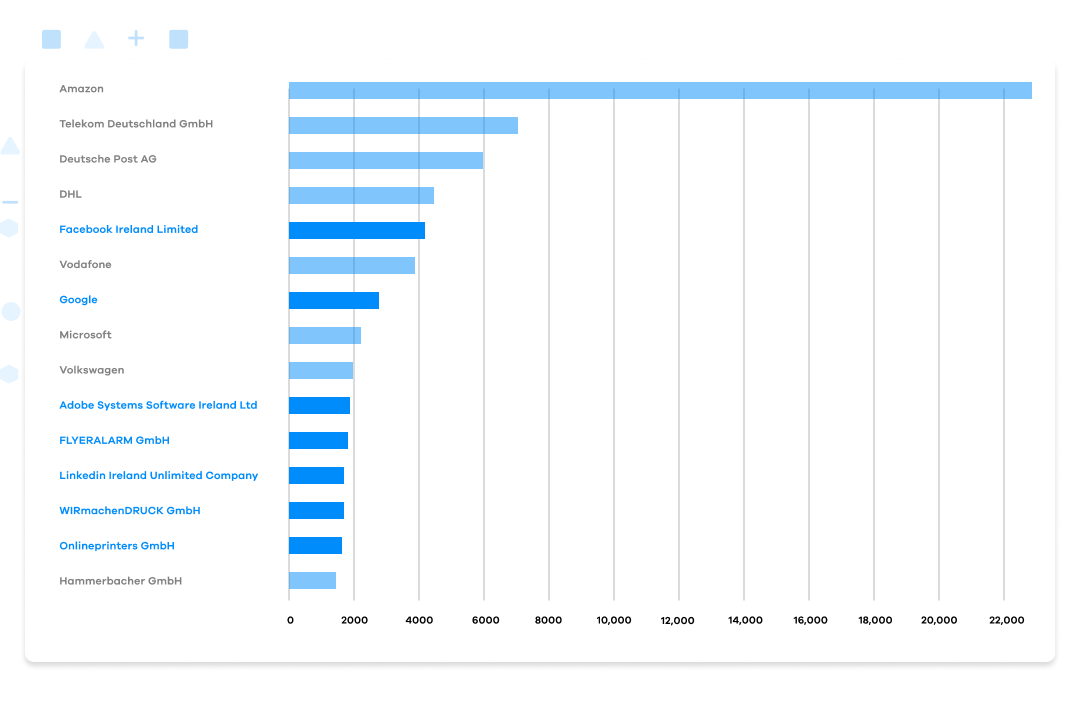Select the Telekom Deutschland GmbH bar
Viewport: 1080px width, 721px height.
click(403, 125)
